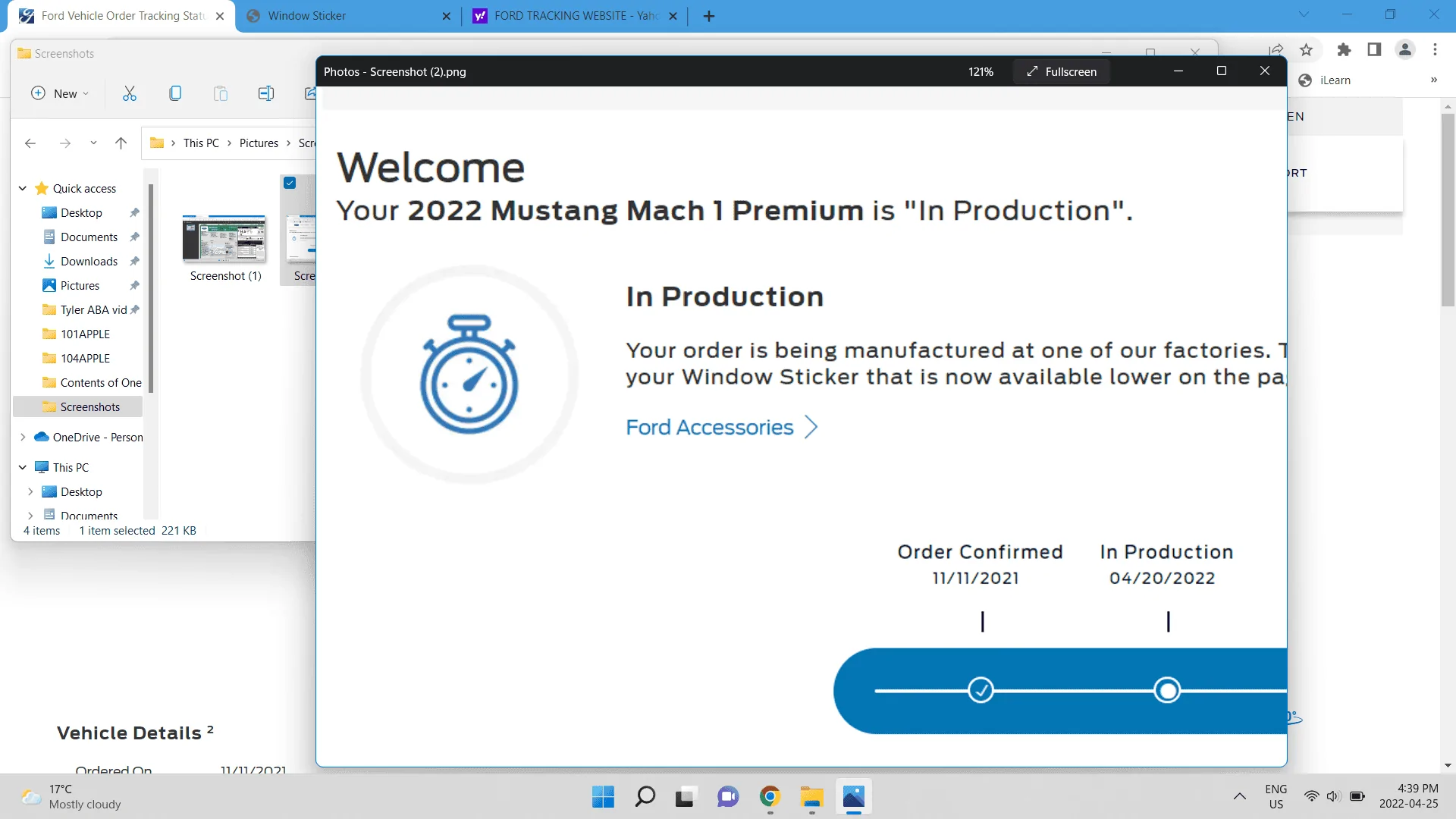1456x819 pixels.
Task: Expand Desktop under This PC
Action: point(30,491)
